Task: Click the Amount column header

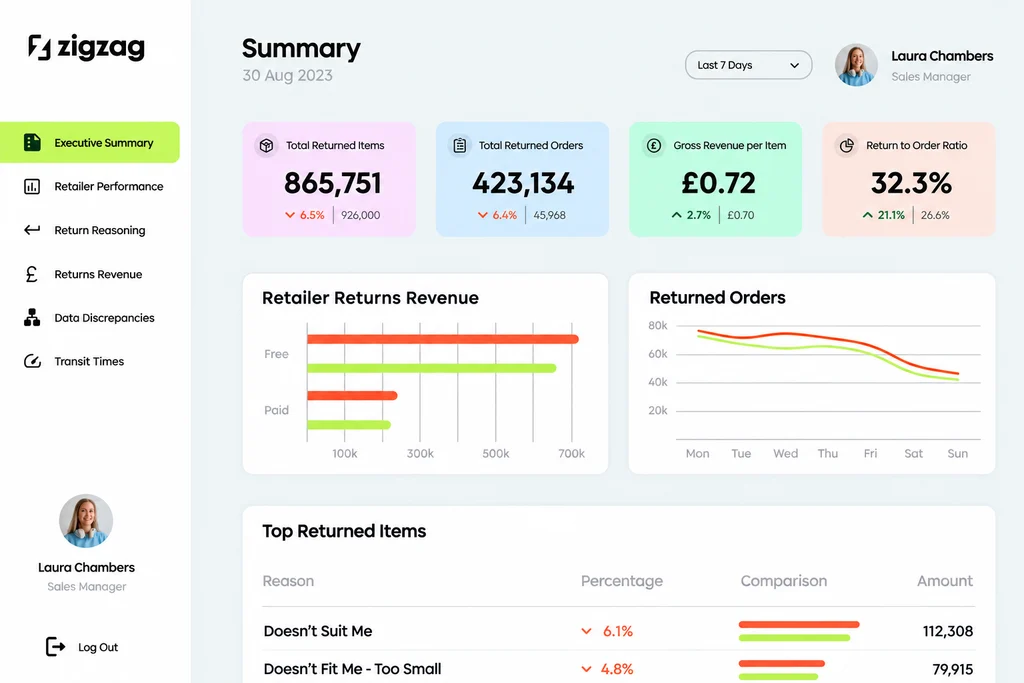Action: click(x=945, y=581)
